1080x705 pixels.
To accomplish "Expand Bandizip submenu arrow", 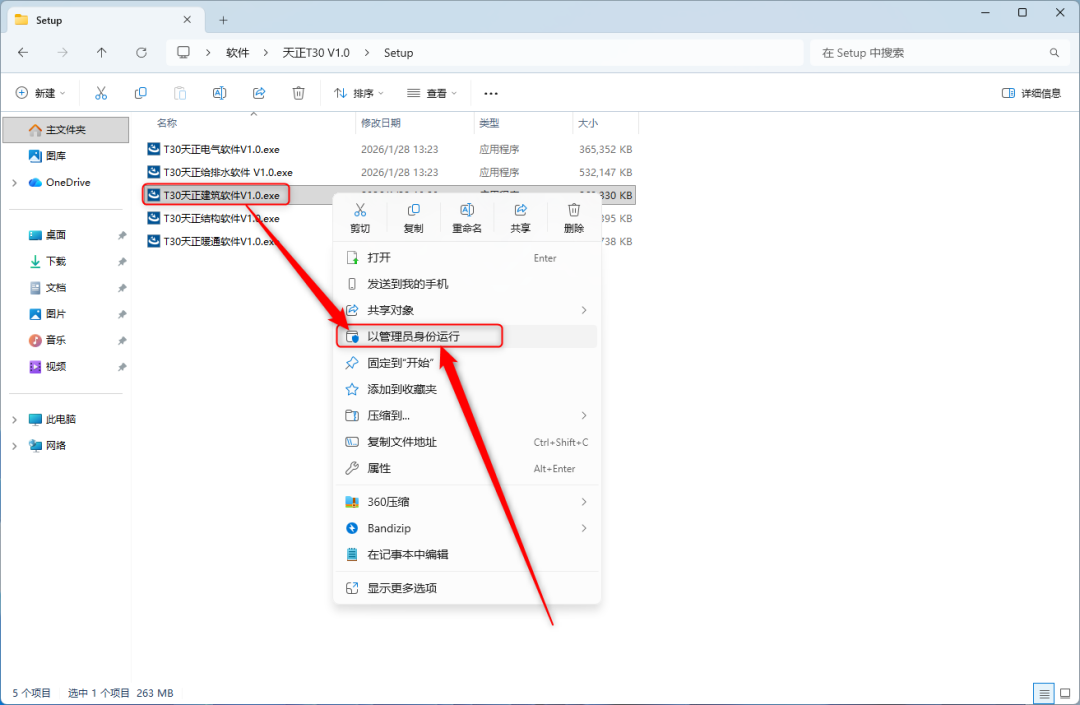I will coord(583,528).
